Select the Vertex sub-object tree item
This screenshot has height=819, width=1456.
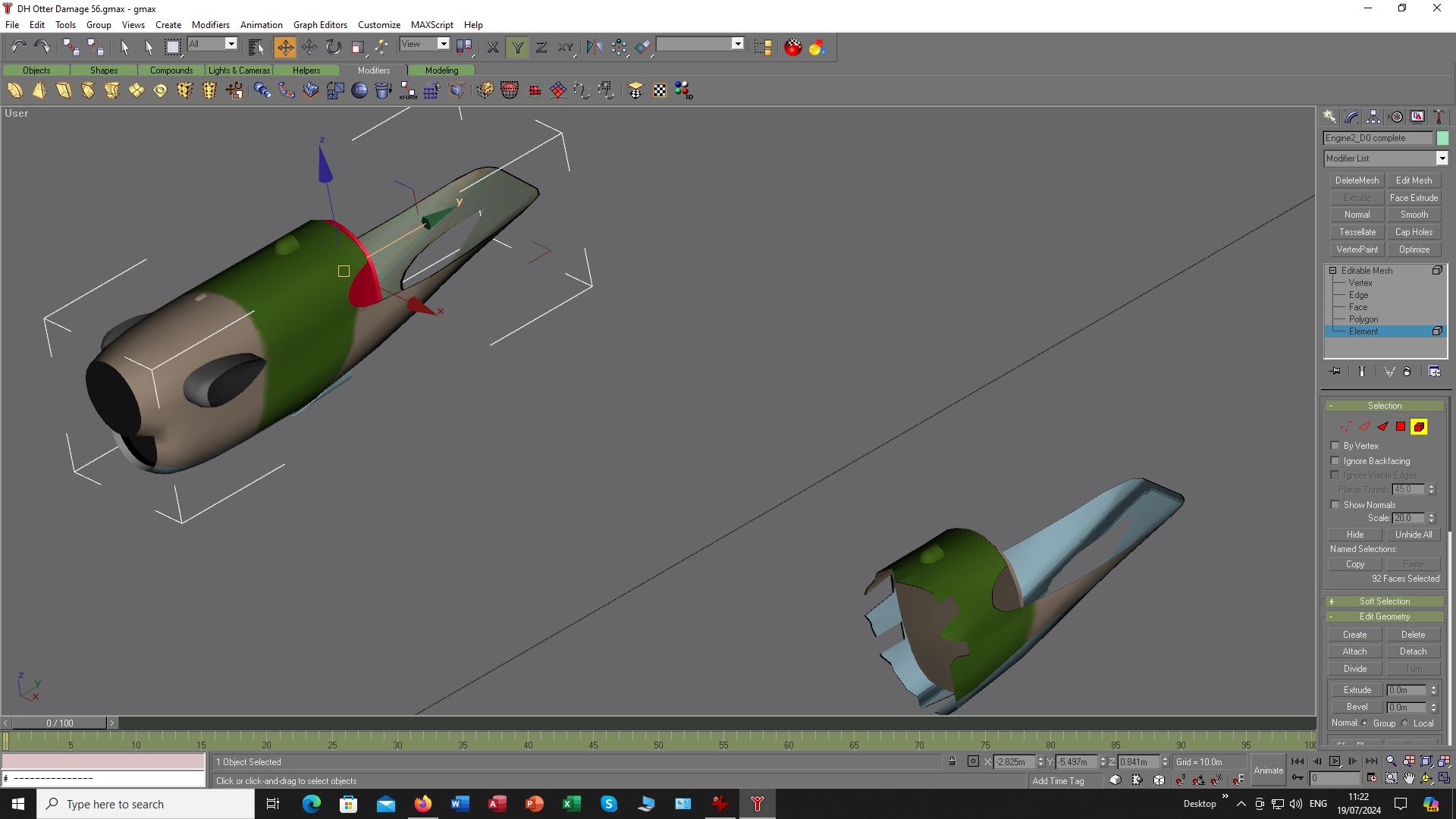(1360, 283)
